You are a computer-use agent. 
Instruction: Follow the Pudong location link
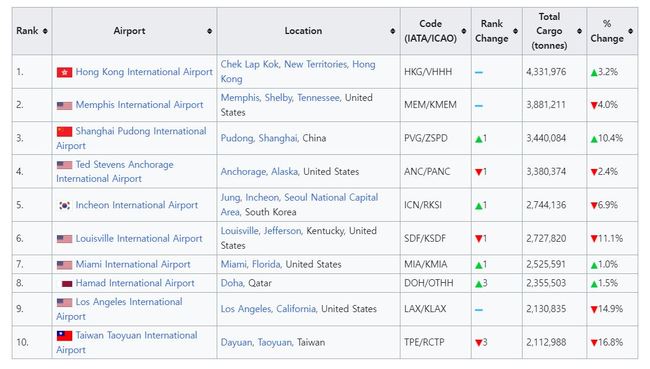(x=237, y=138)
